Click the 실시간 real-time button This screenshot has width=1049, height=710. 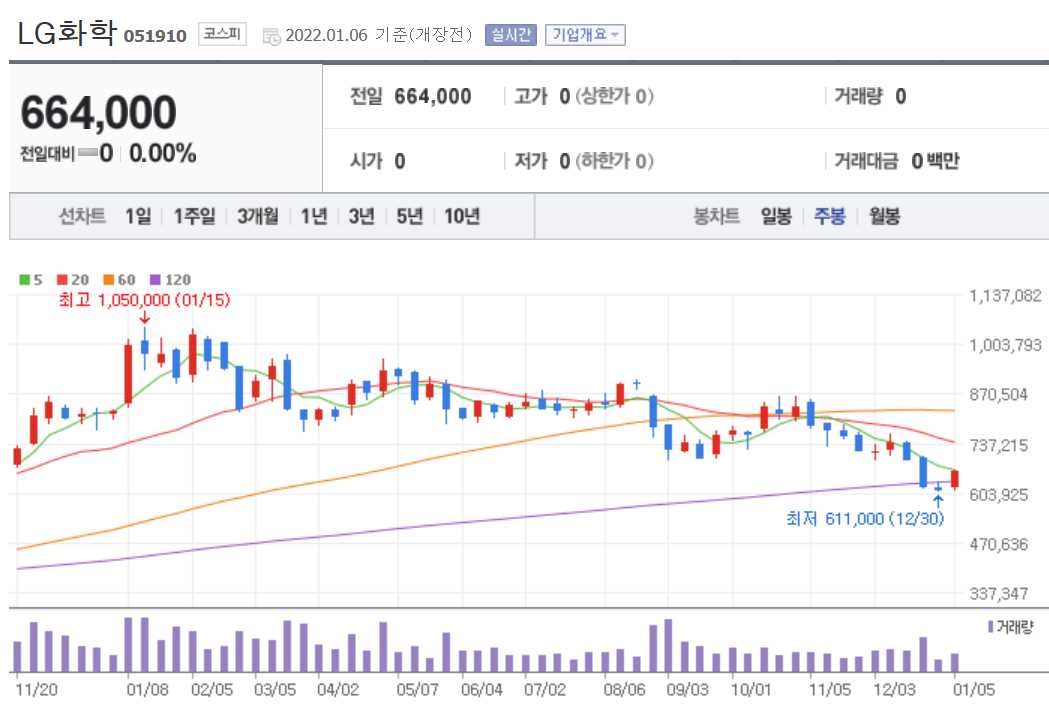click(510, 35)
